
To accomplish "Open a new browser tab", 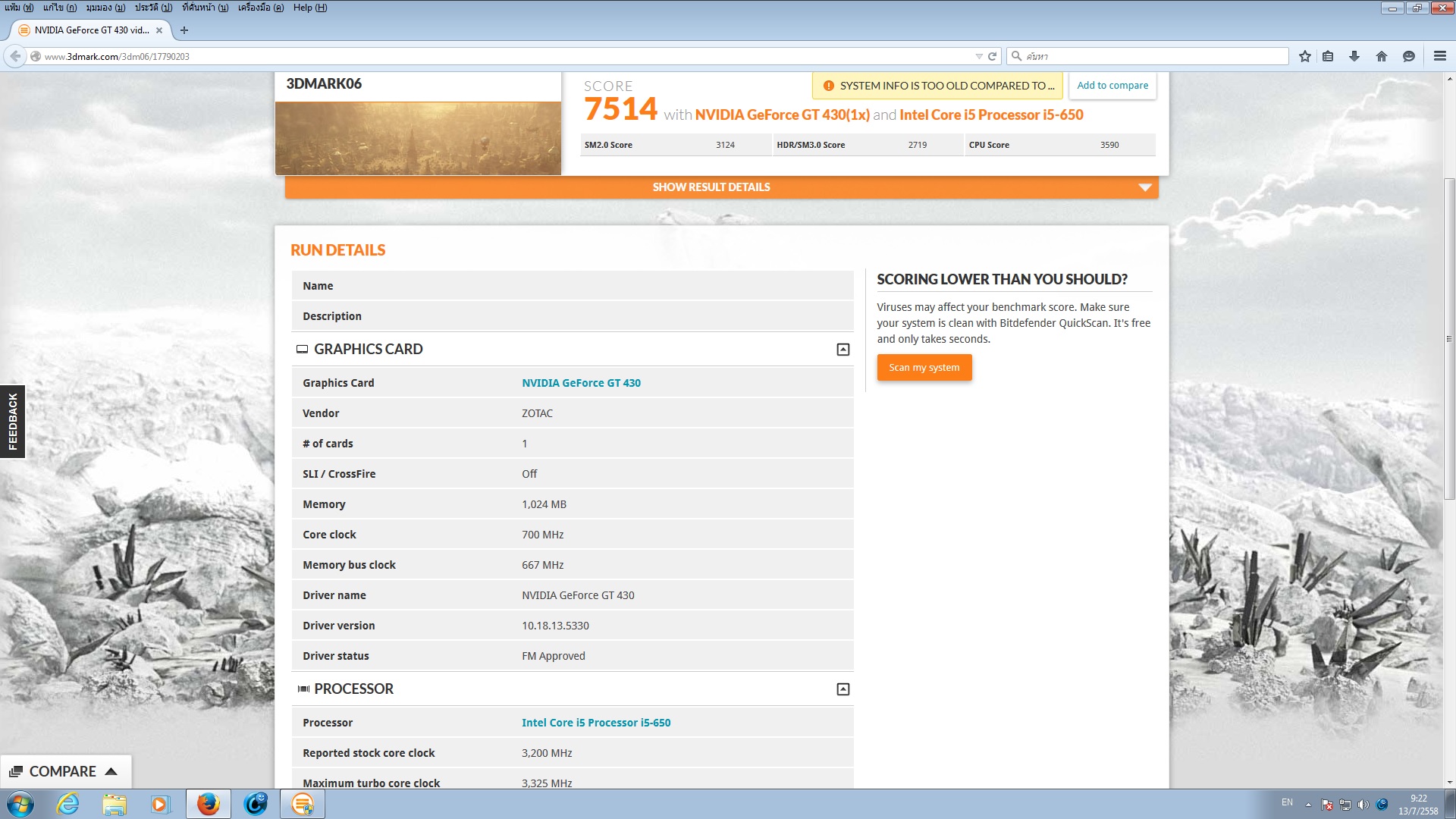I will click(184, 30).
